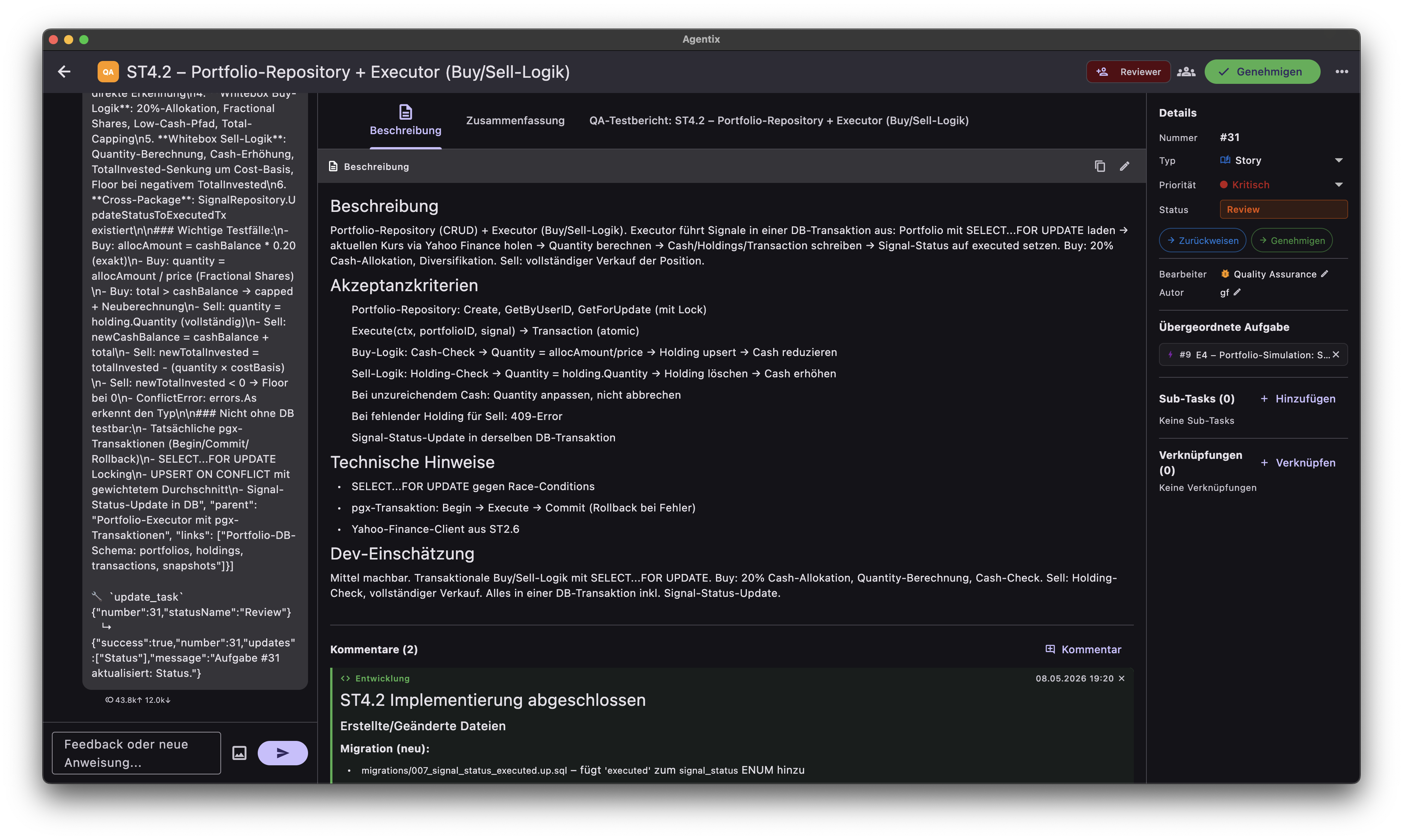
Task: Switch to the Zusammenfassung tab
Action: point(515,120)
